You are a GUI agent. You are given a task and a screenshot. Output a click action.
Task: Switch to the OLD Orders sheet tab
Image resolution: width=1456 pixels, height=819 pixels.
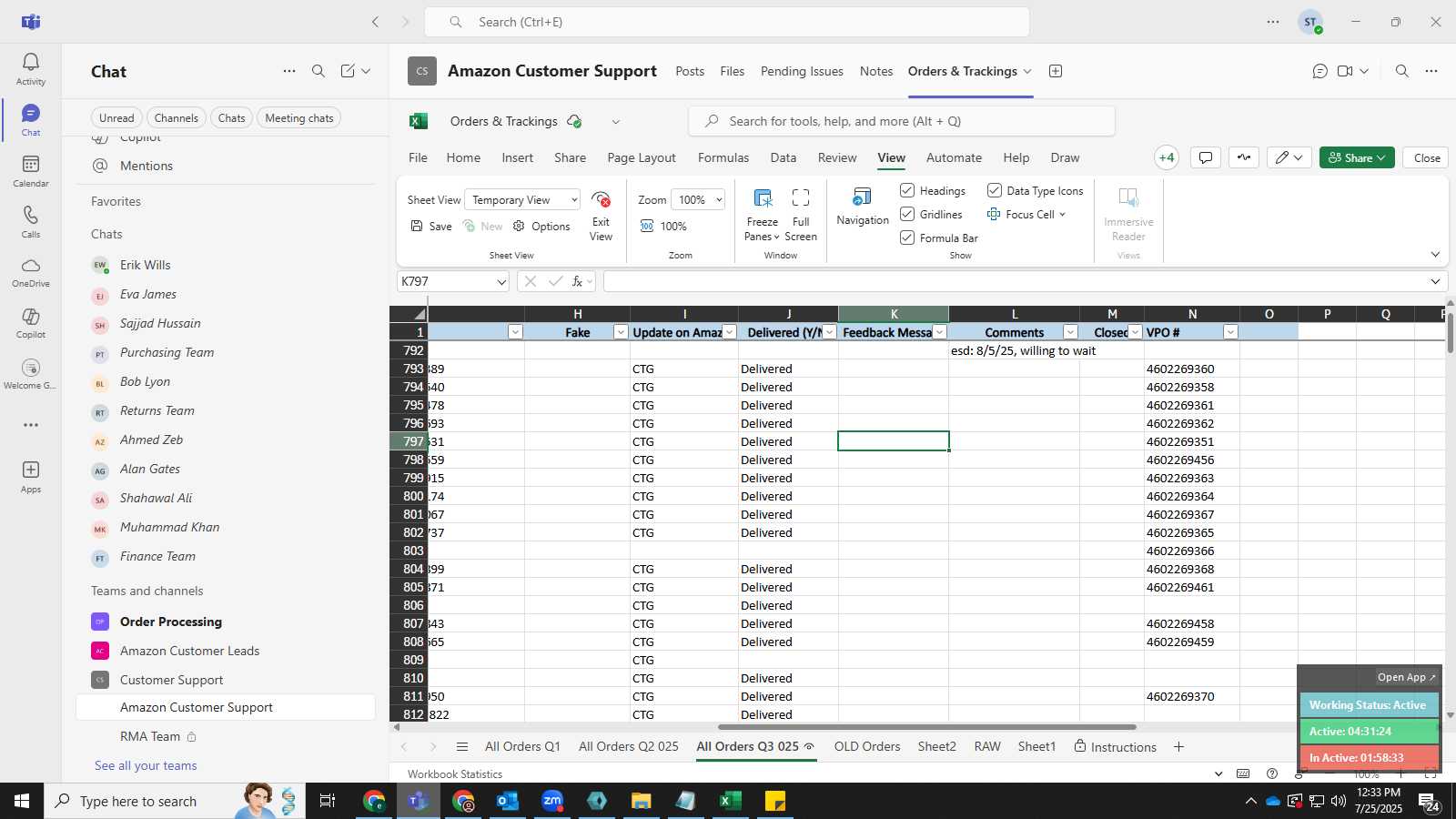click(x=867, y=746)
